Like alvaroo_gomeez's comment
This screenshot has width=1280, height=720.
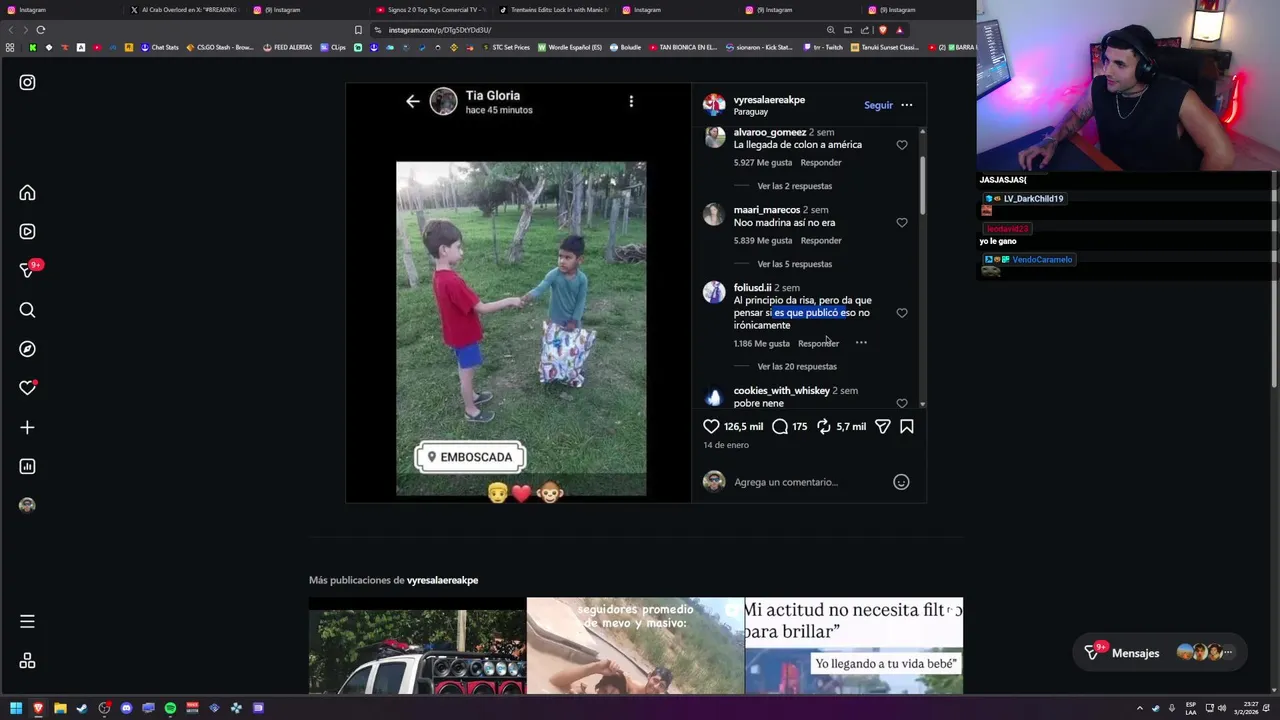click(902, 145)
